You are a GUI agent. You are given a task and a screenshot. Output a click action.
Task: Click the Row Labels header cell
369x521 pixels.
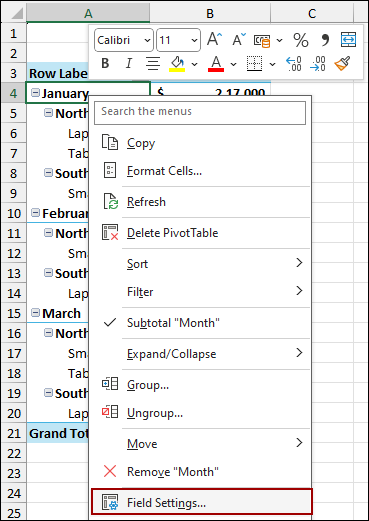pos(58,73)
